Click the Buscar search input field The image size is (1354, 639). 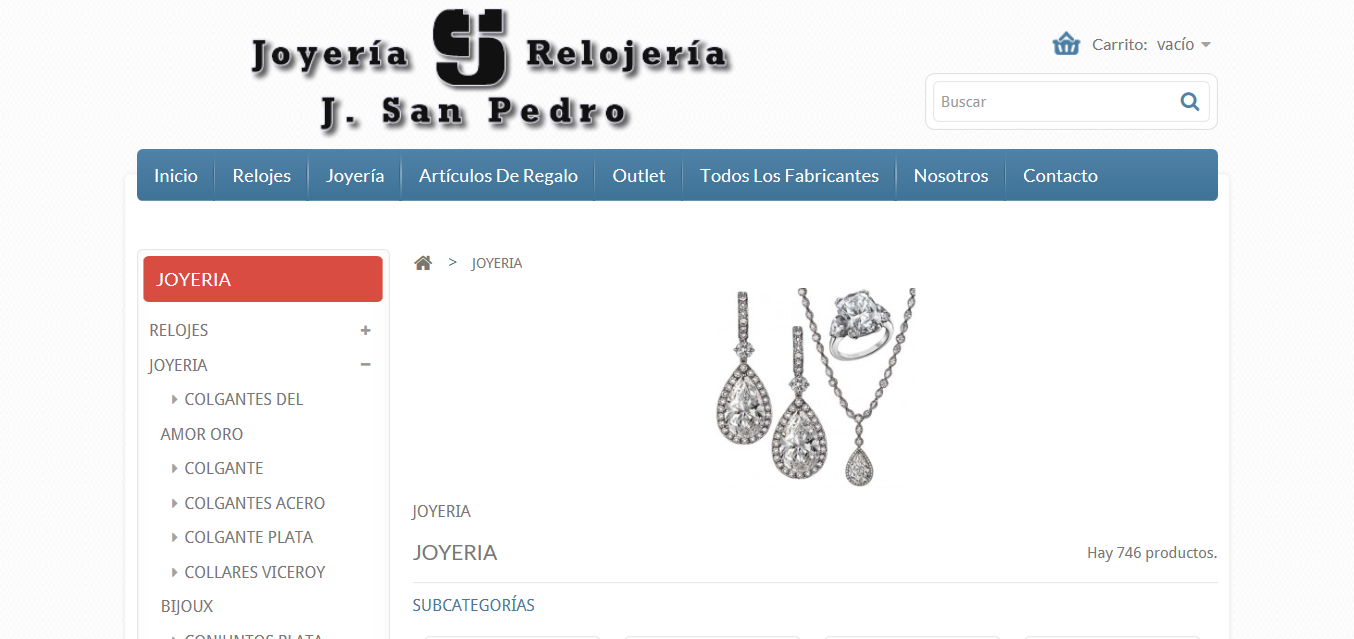(x=1056, y=101)
